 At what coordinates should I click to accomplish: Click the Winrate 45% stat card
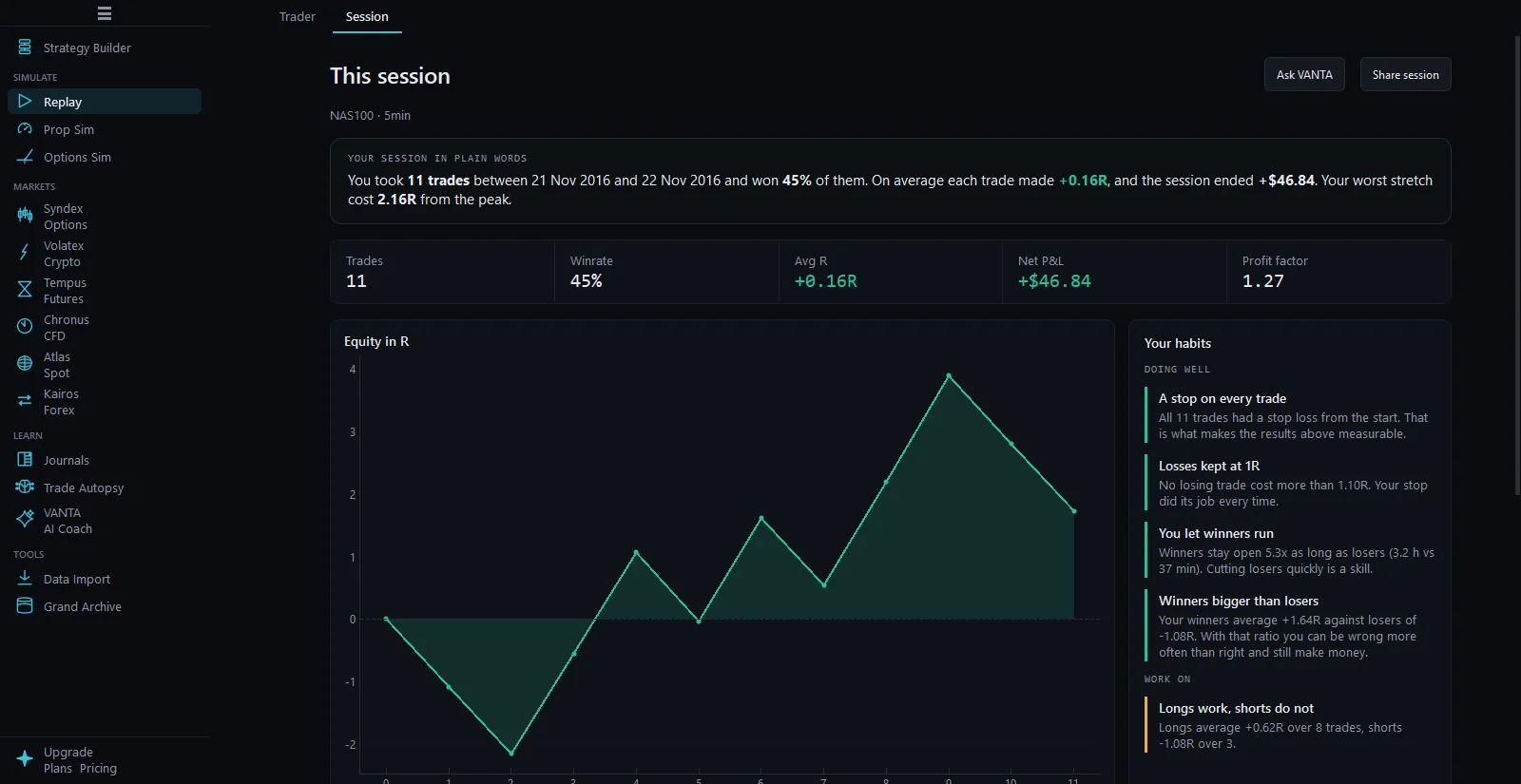(x=666, y=272)
